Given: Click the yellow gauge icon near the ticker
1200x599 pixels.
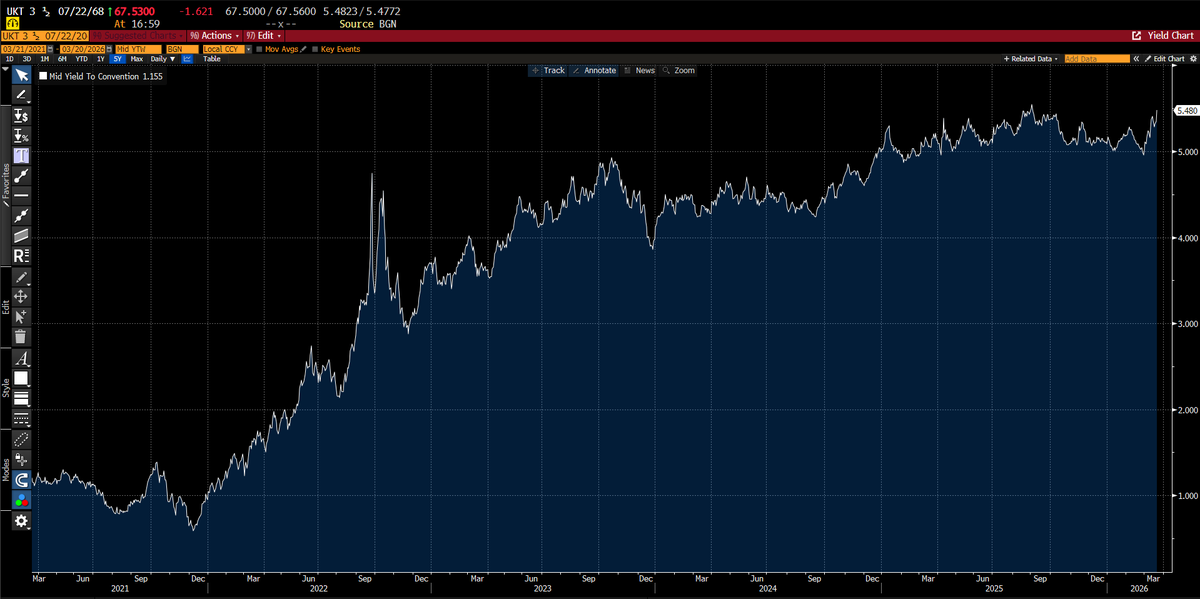Looking at the screenshot, I should tap(11, 22).
